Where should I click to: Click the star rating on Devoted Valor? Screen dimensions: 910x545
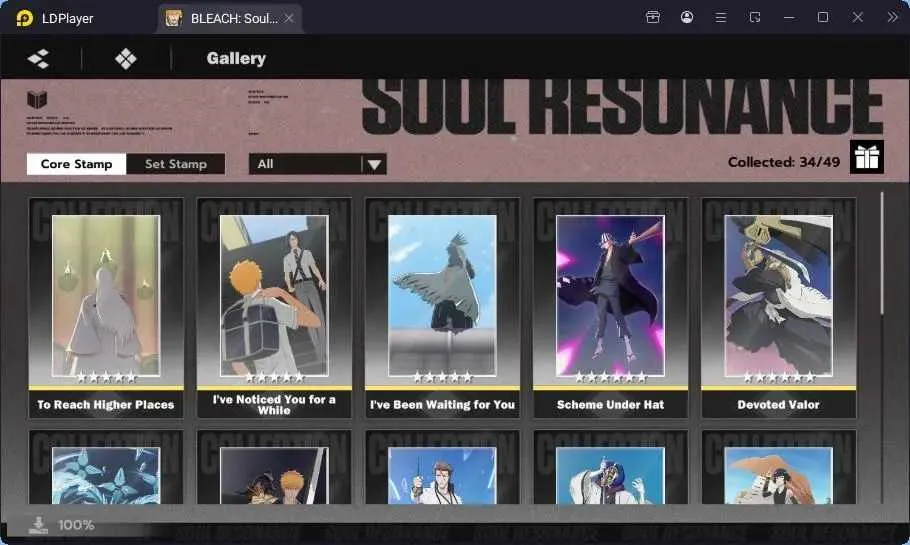779,378
